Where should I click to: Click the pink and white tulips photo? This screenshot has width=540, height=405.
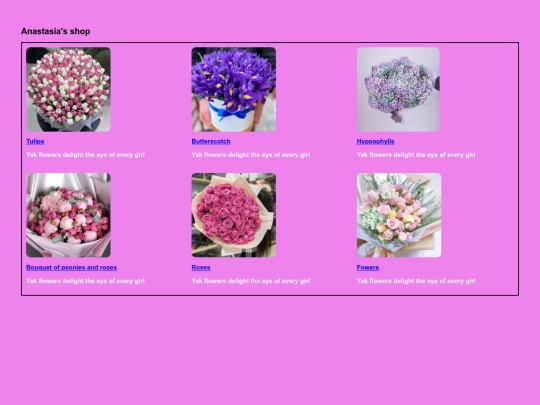68,90
